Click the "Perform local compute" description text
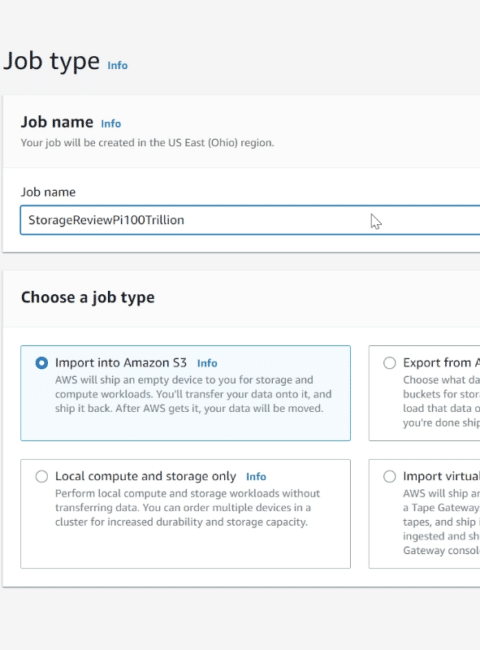 tap(187, 508)
